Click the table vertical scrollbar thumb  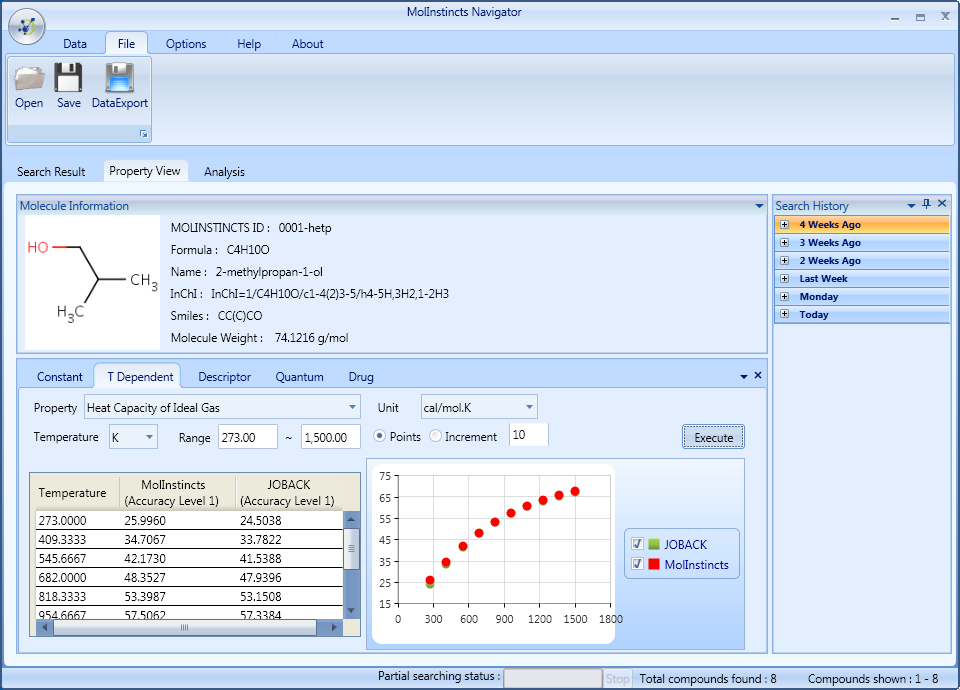click(351, 549)
